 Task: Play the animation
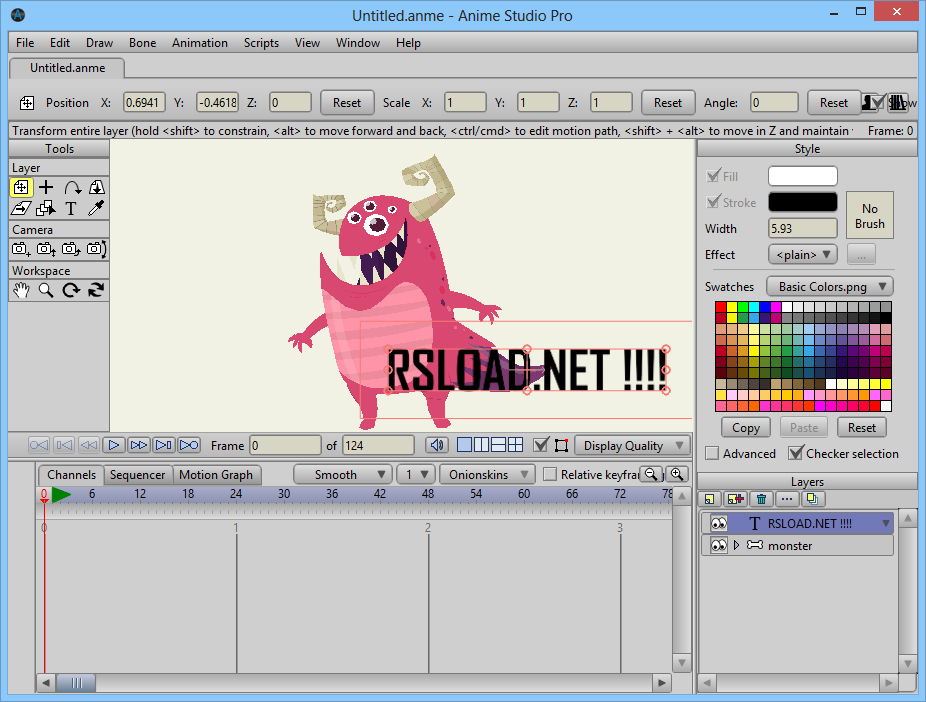pos(114,445)
